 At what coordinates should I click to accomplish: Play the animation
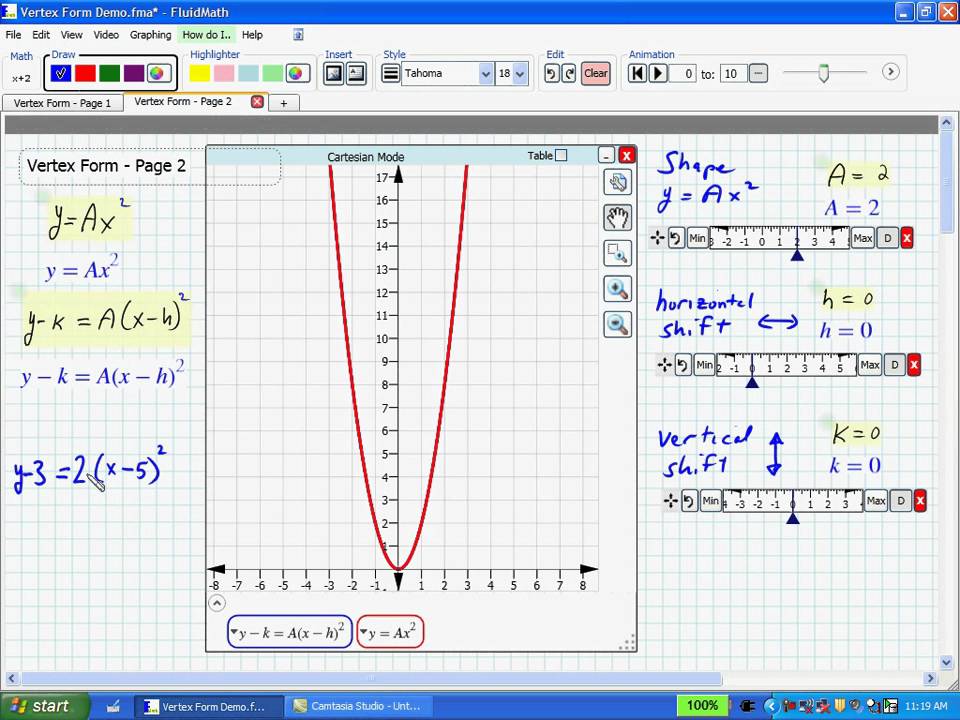click(x=658, y=73)
